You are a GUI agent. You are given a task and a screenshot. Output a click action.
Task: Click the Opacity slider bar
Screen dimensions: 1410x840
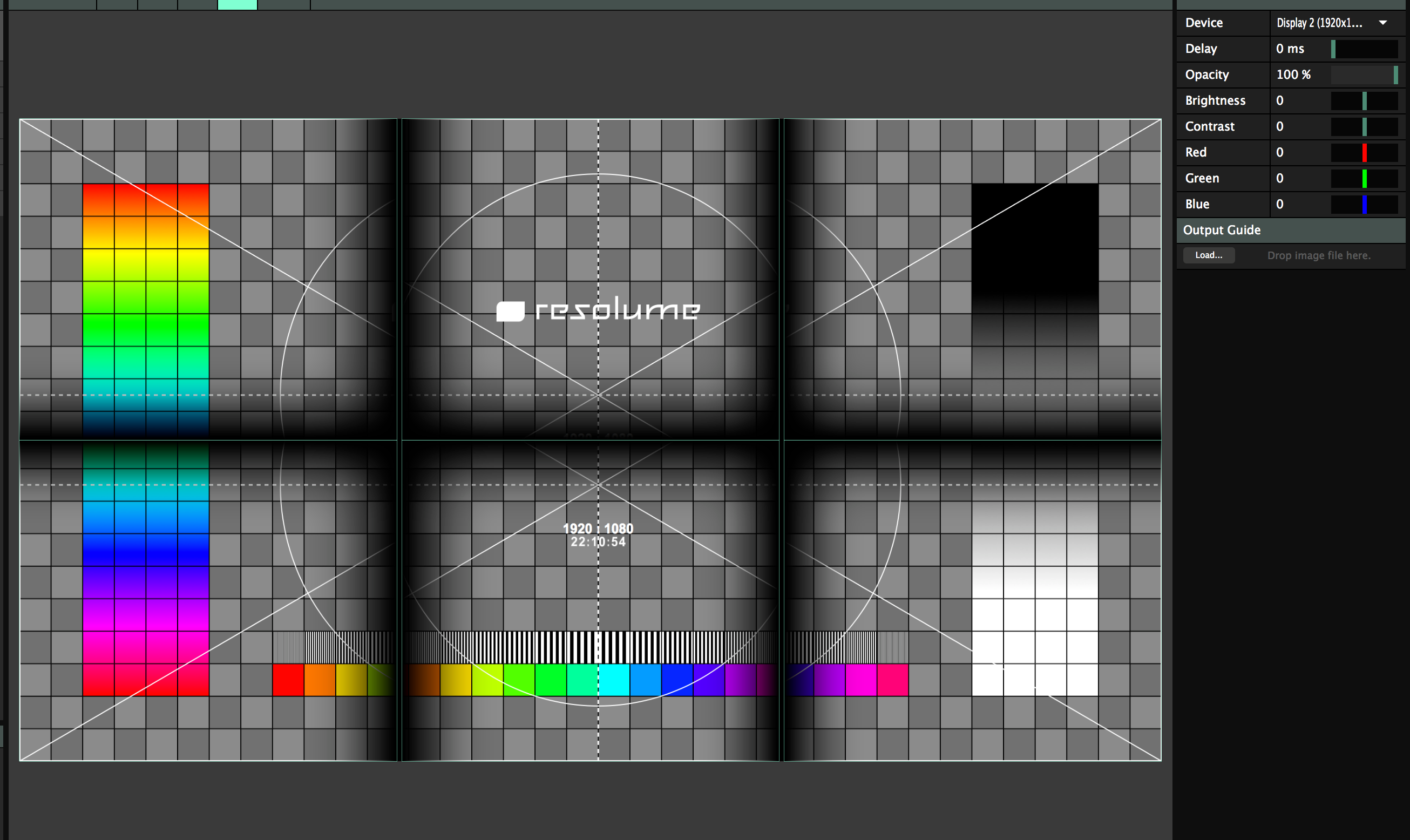[1364, 74]
